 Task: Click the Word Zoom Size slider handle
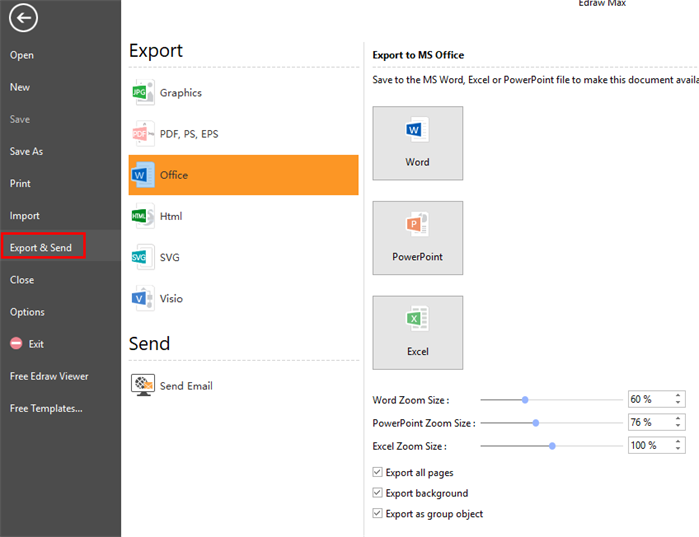tap(525, 399)
